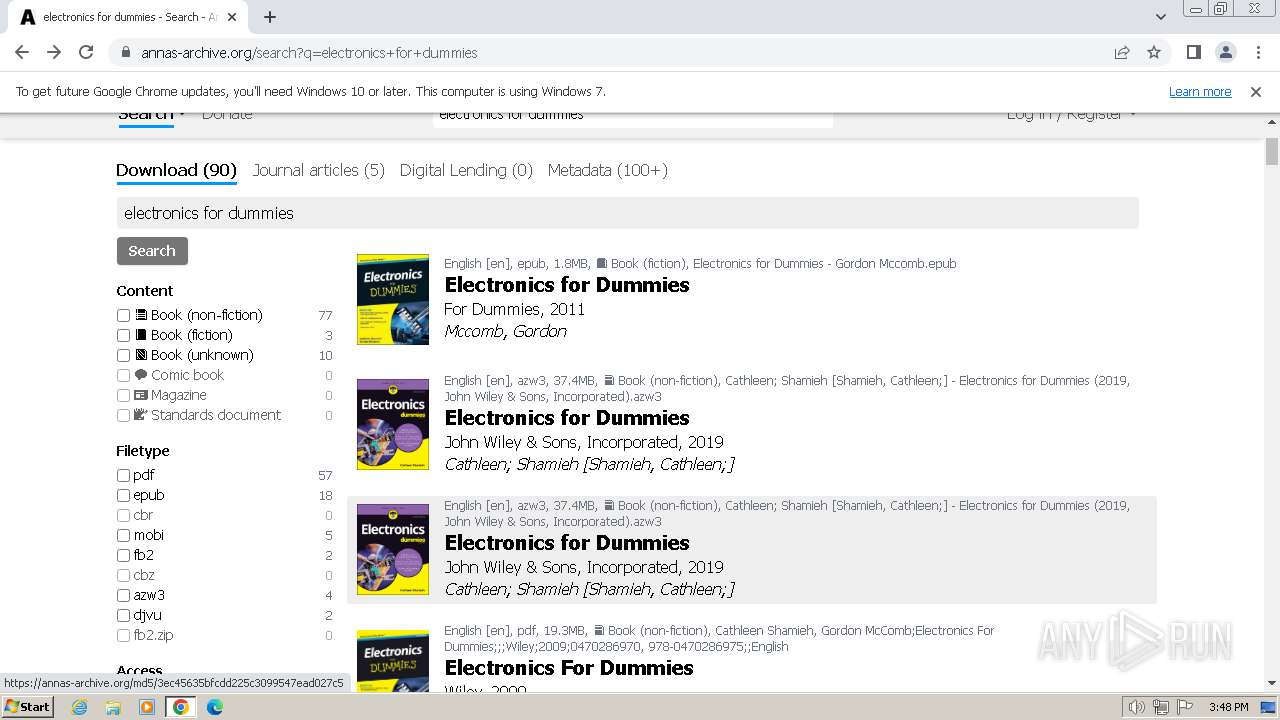Click the gray Search button
1280x720 pixels.
[152, 251]
